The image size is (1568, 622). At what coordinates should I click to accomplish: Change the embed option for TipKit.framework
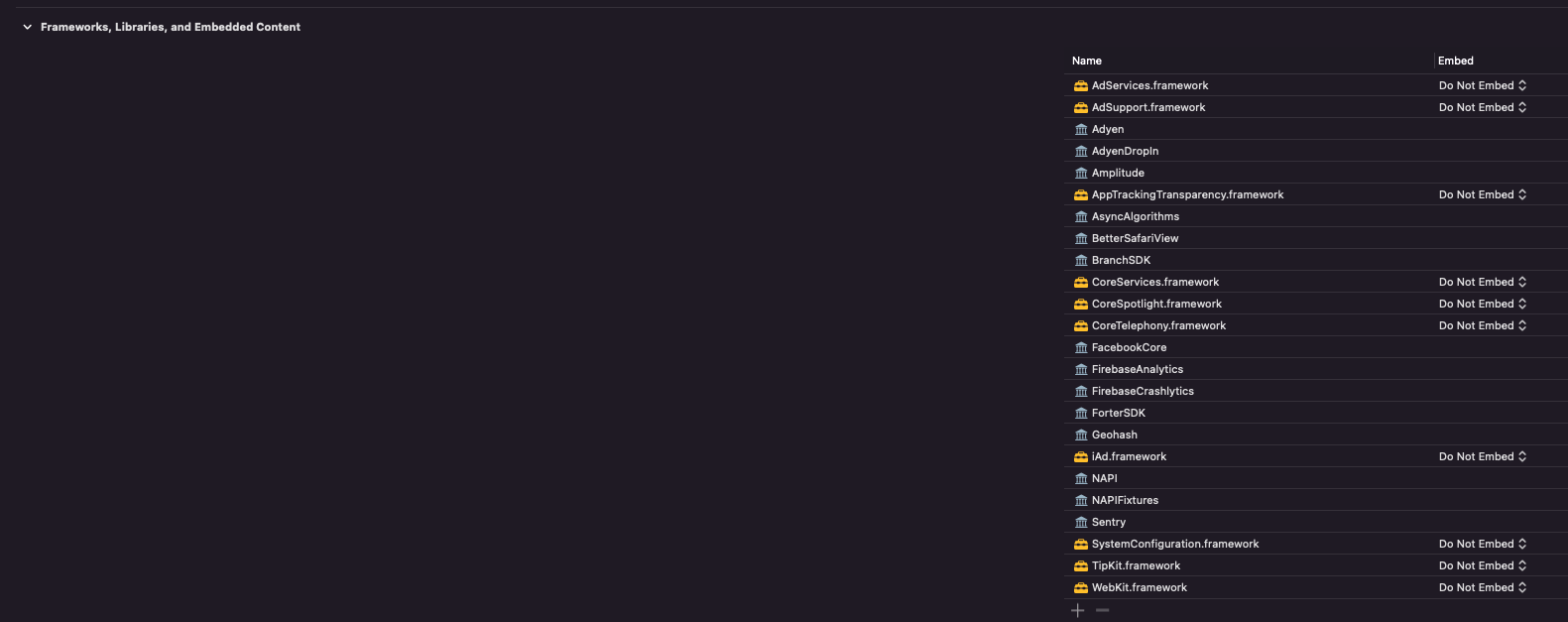pos(1483,566)
